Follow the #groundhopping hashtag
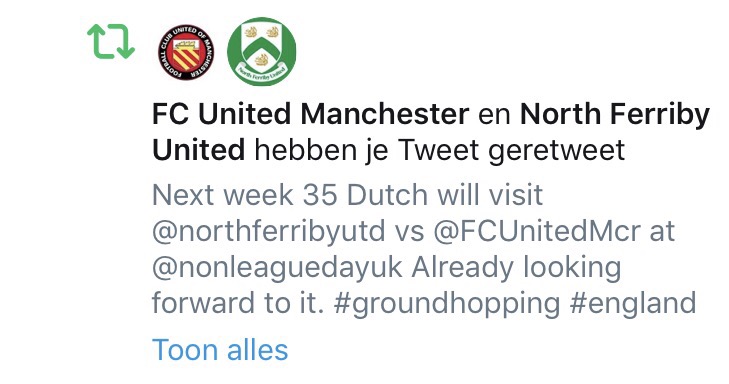Image resolution: width=729 pixels, height=384 pixels. 447,304
